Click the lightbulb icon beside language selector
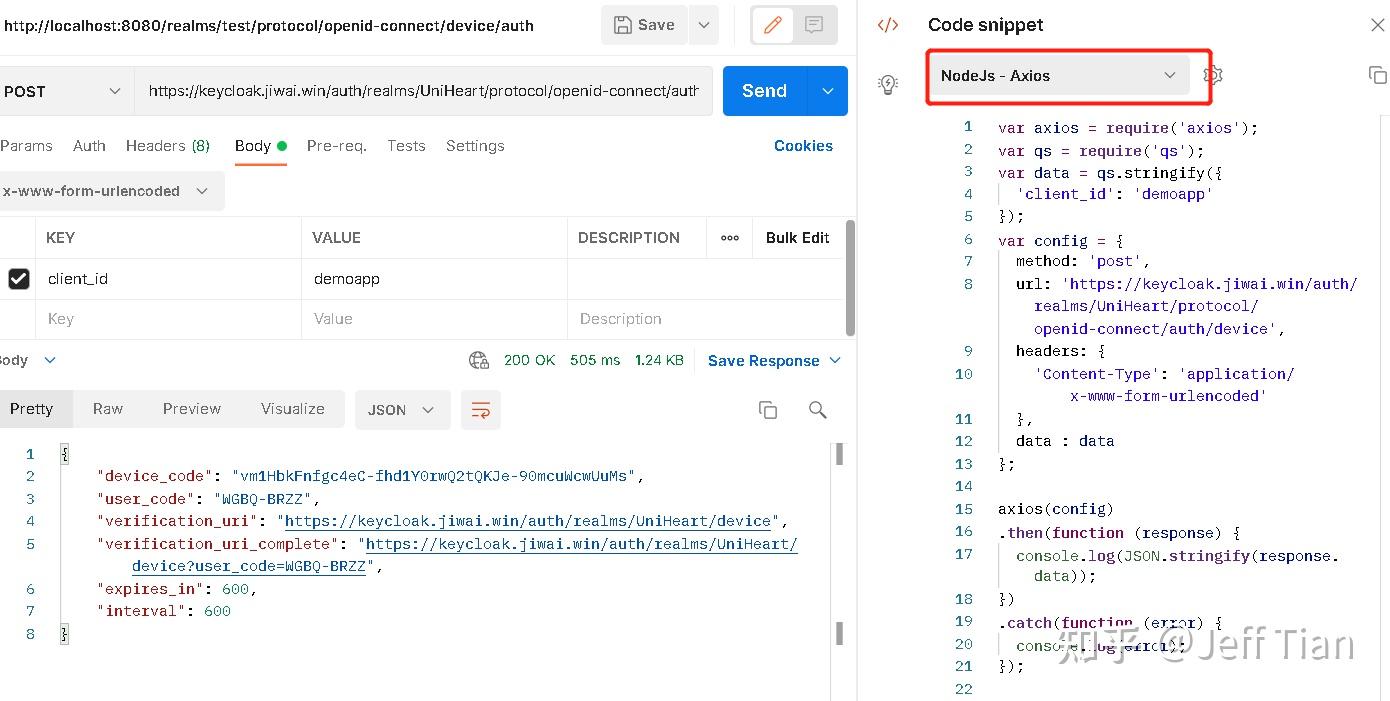The image size is (1390, 701). 888,84
